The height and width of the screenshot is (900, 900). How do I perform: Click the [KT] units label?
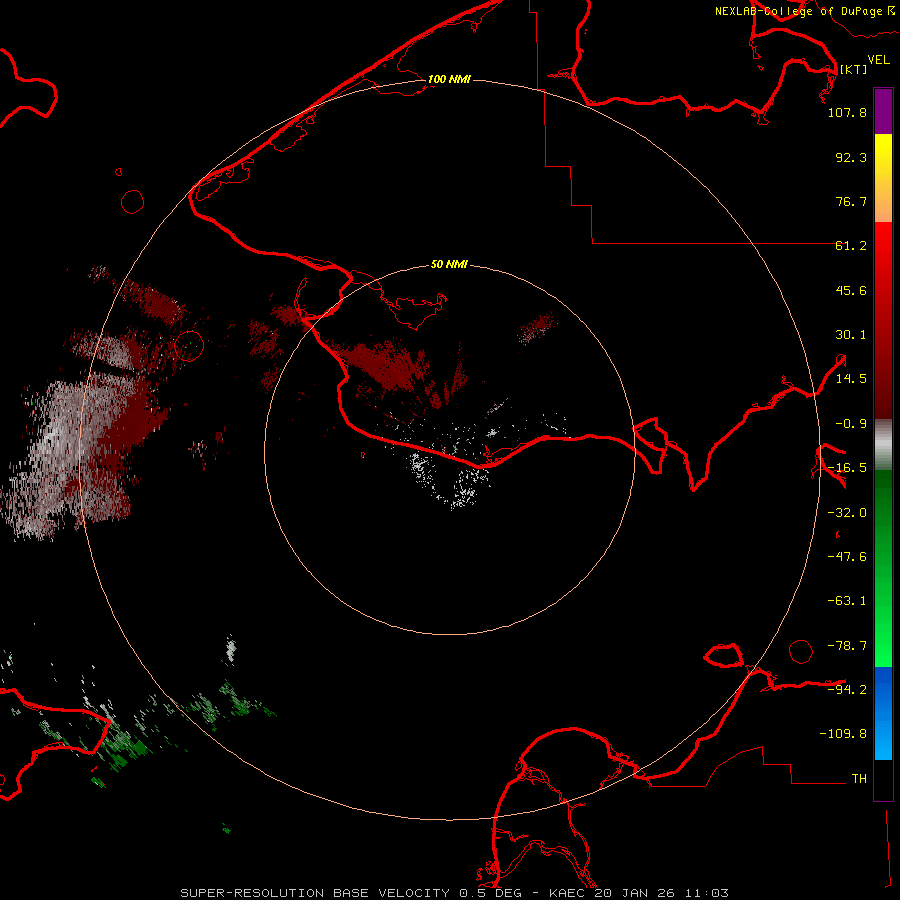[x=854, y=69]
